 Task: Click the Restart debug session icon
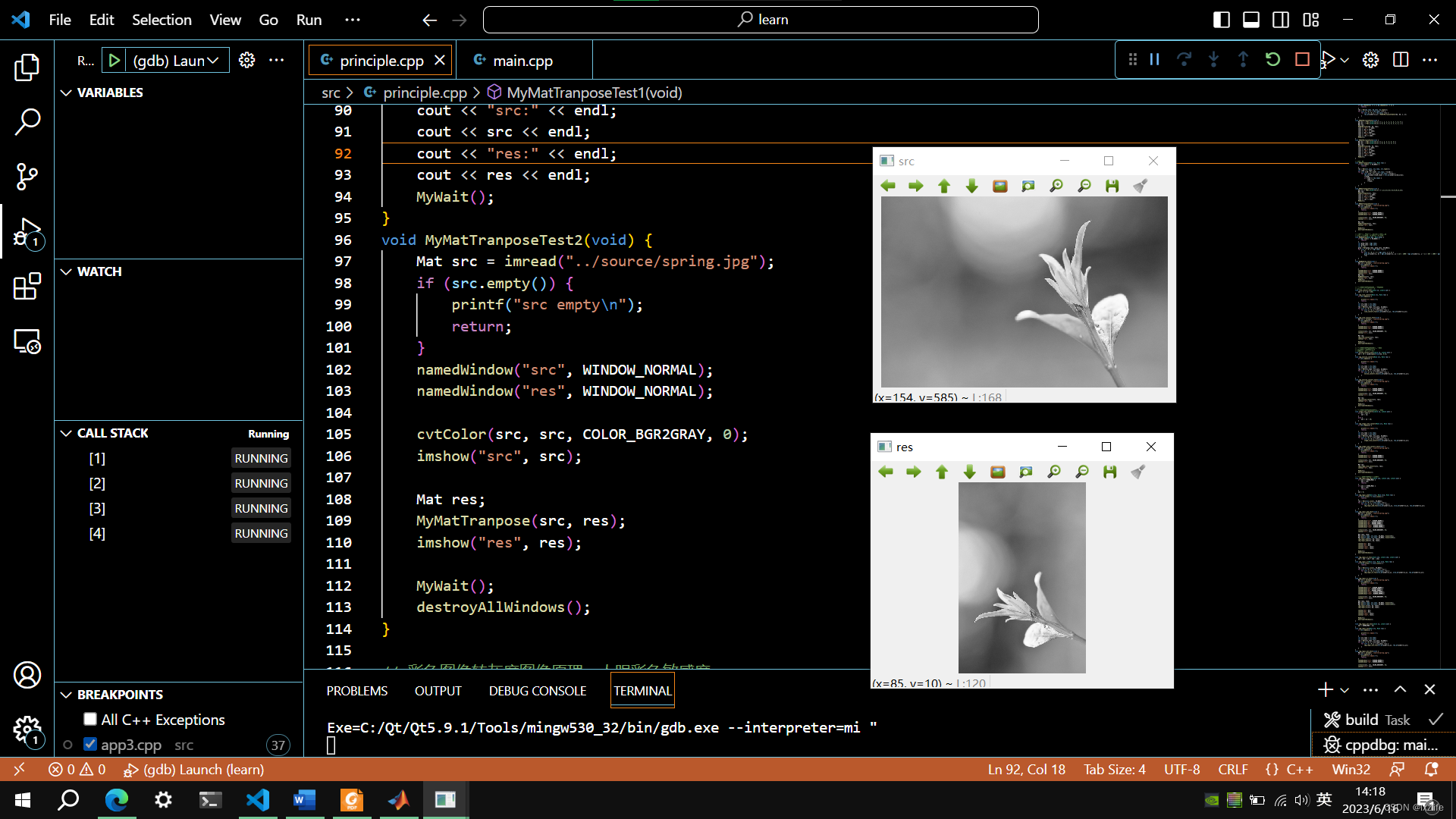click(1272, 60)
